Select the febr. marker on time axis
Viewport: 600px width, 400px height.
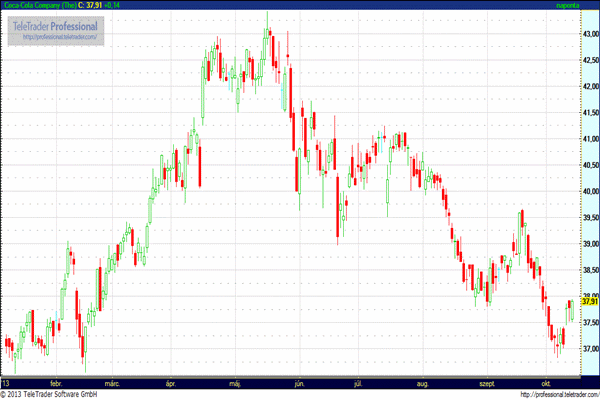point(55,383)
